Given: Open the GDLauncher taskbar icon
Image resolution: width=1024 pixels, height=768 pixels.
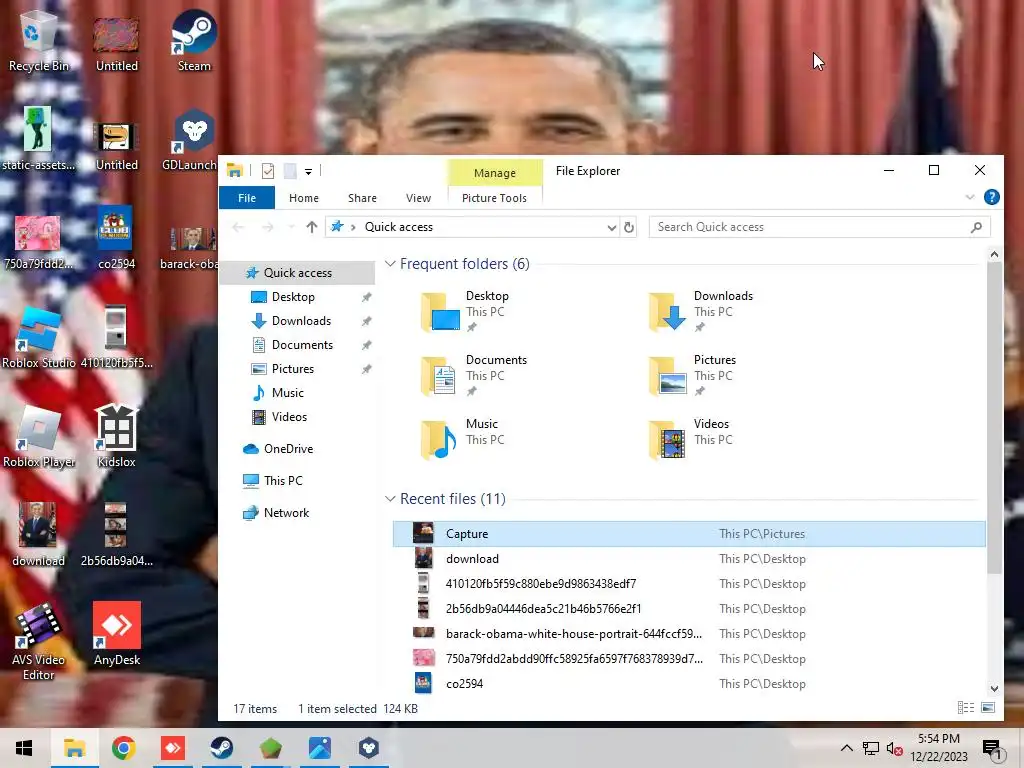Looking at the screenshot, I should (x=369, y=748).
